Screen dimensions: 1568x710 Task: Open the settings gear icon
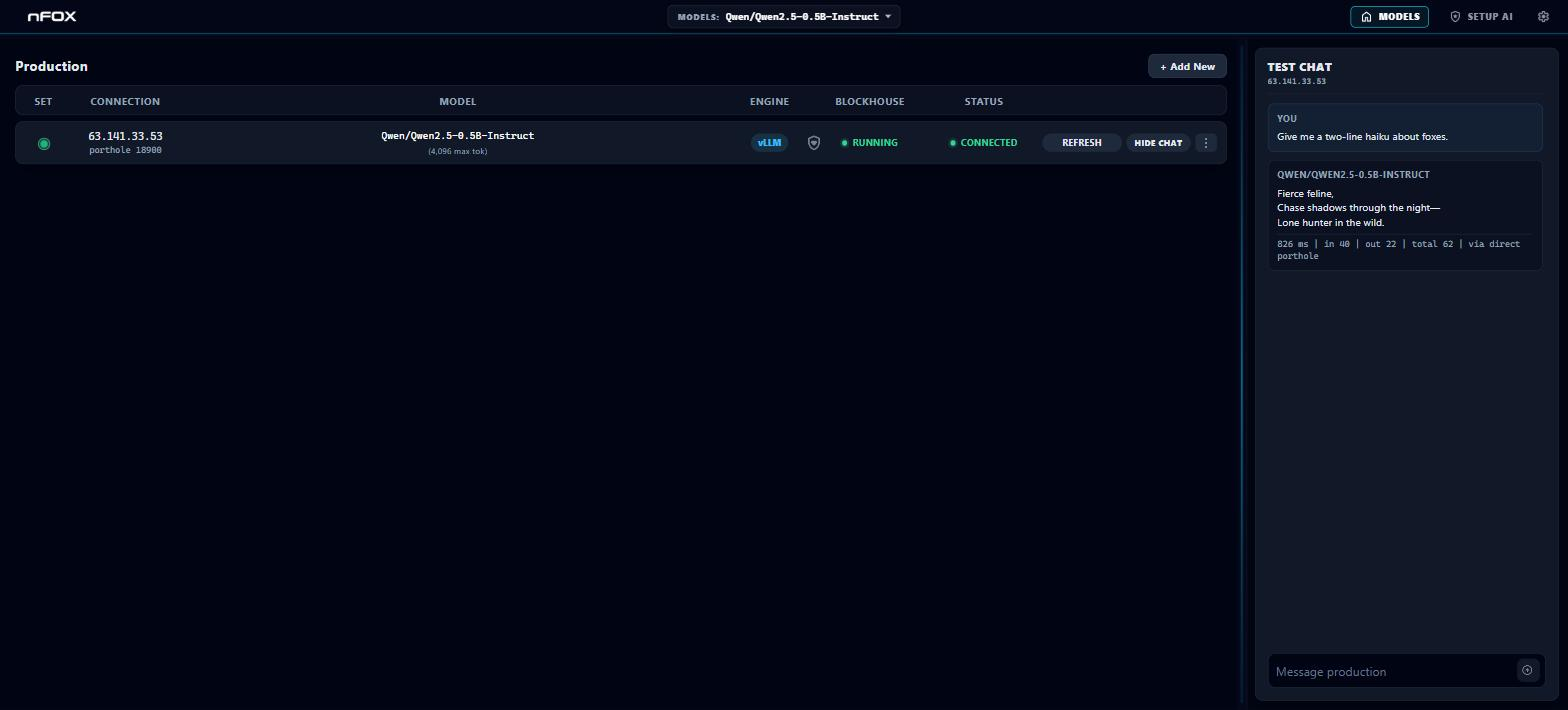pyautogui.click(x=1543, y=17)
